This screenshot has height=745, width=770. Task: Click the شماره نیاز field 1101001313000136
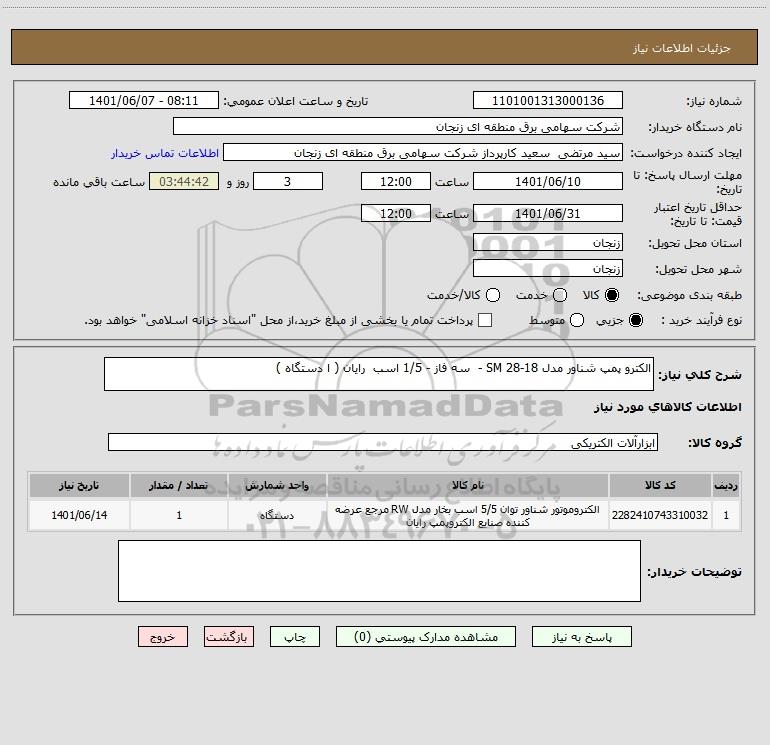point(548,101)
